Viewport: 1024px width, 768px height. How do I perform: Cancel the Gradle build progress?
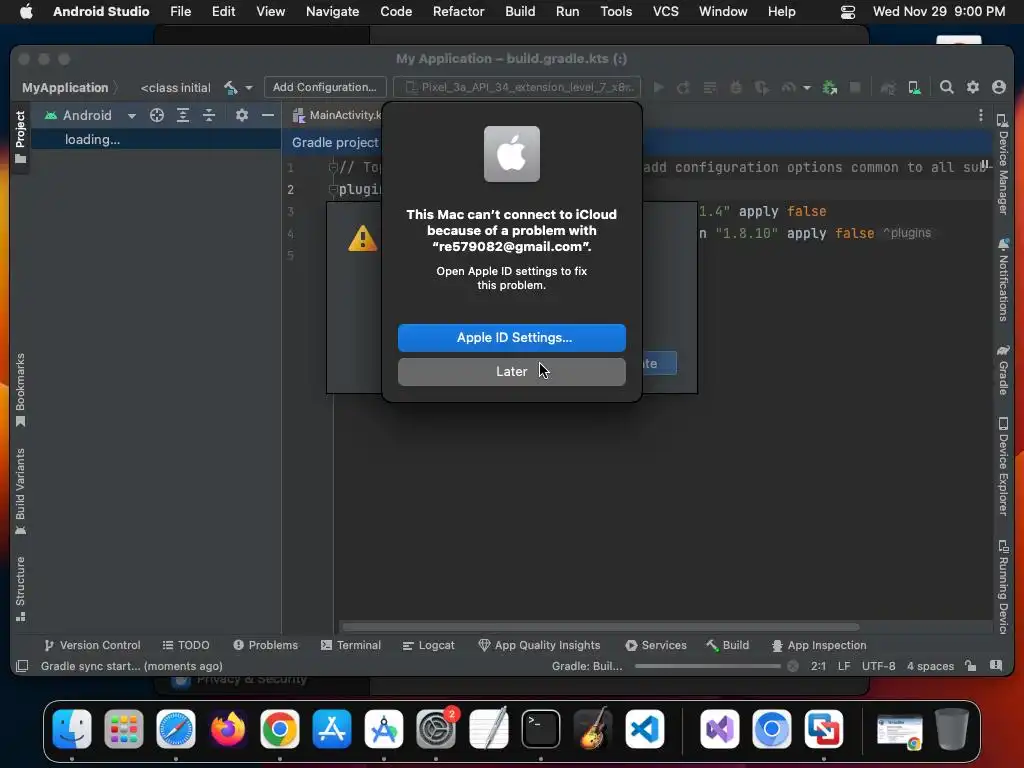coord(793,666)
